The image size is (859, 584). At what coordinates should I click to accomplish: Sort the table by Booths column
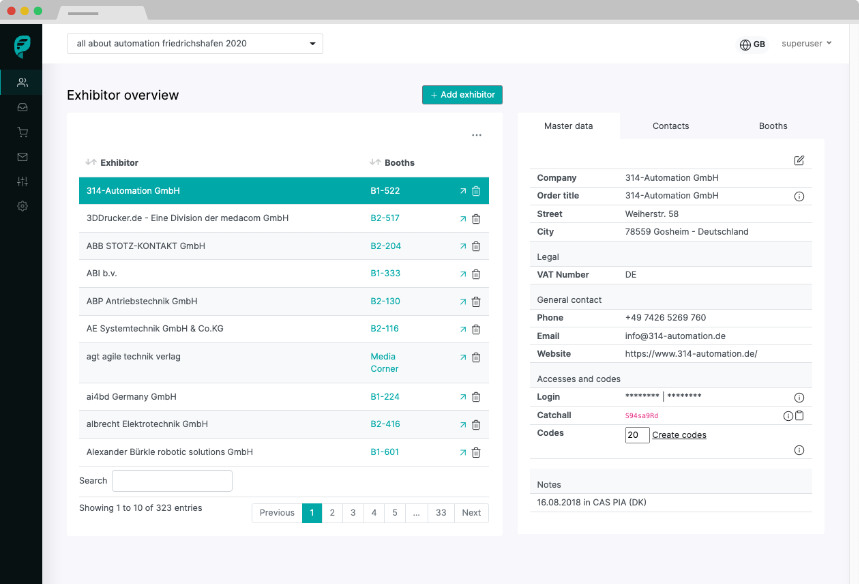click(392, 163)
